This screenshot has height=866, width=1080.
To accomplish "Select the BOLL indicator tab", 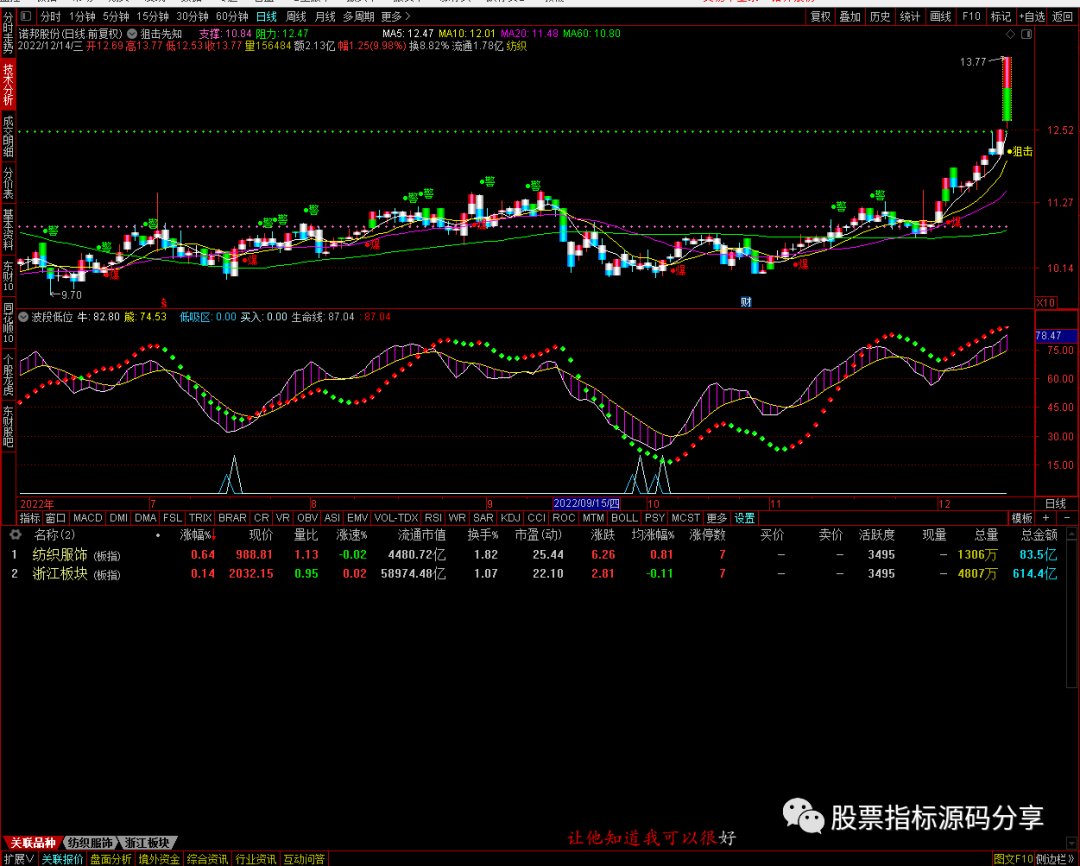I will click(x=624, y=518).
